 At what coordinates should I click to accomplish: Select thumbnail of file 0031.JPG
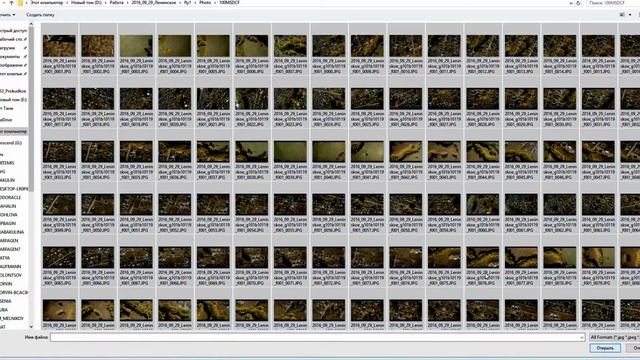598,99
